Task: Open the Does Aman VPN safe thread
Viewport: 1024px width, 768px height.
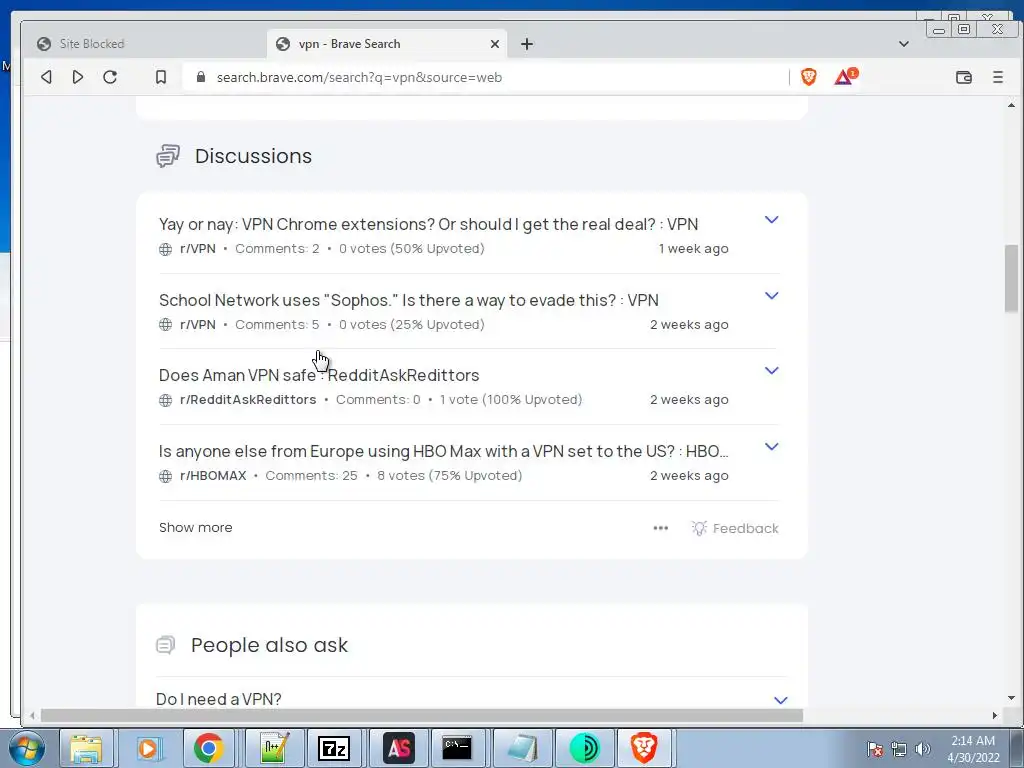Action: pyautogui.click(x=319, y=375)
